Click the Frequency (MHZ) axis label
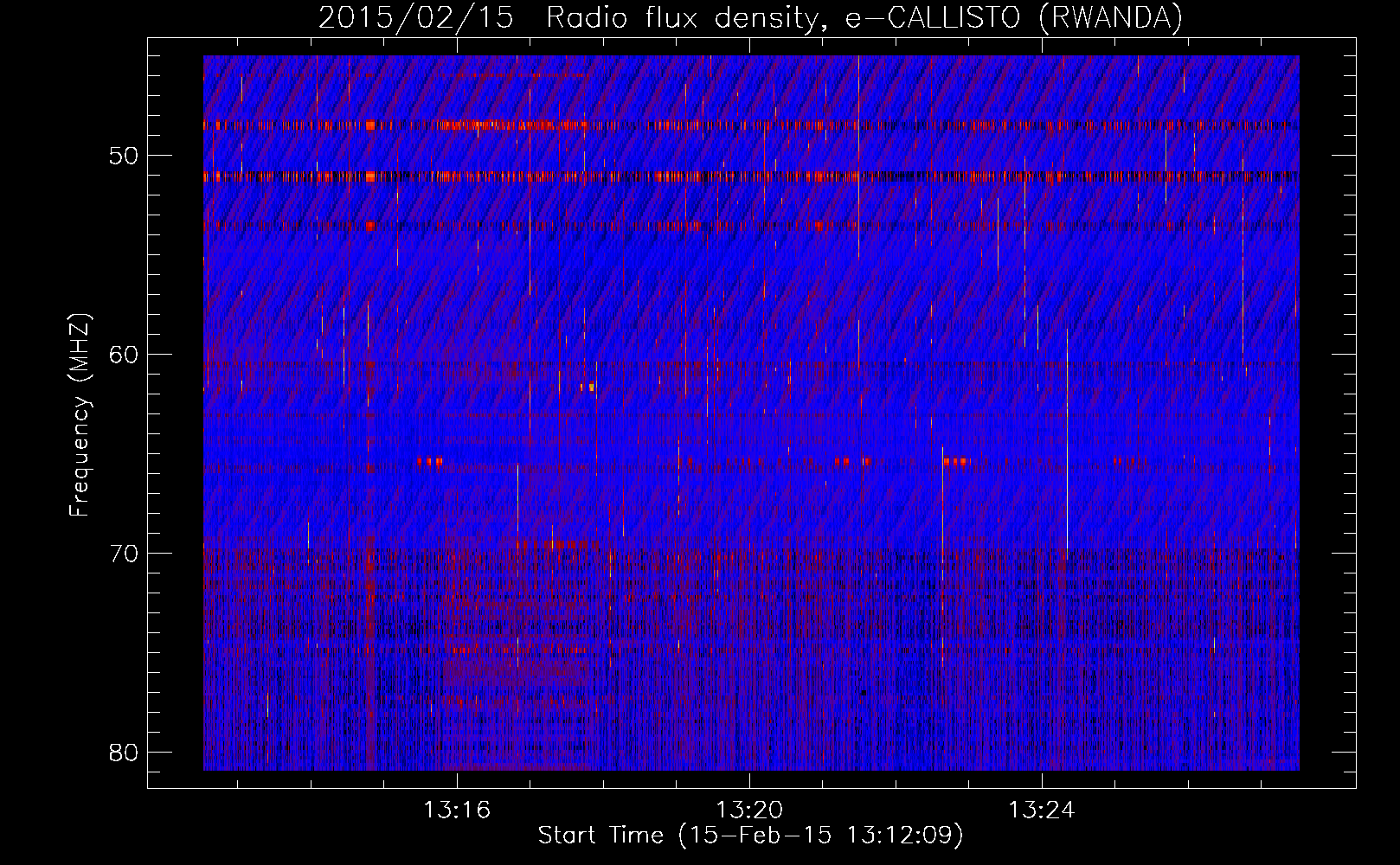 click(80, 414)
